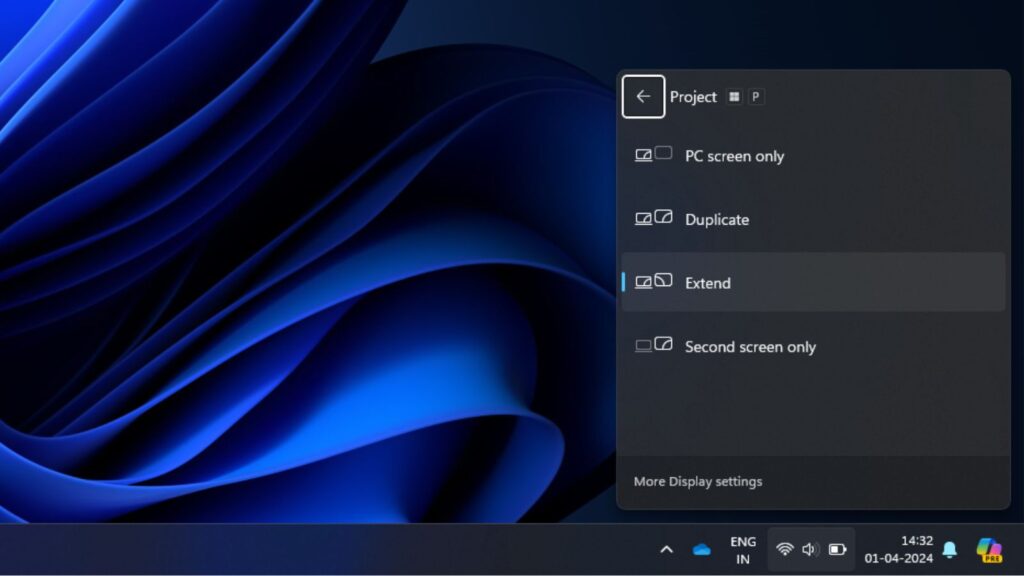Click the Extend mode icon
This screenshot has width=1024, height=576.
pos(653,282)
